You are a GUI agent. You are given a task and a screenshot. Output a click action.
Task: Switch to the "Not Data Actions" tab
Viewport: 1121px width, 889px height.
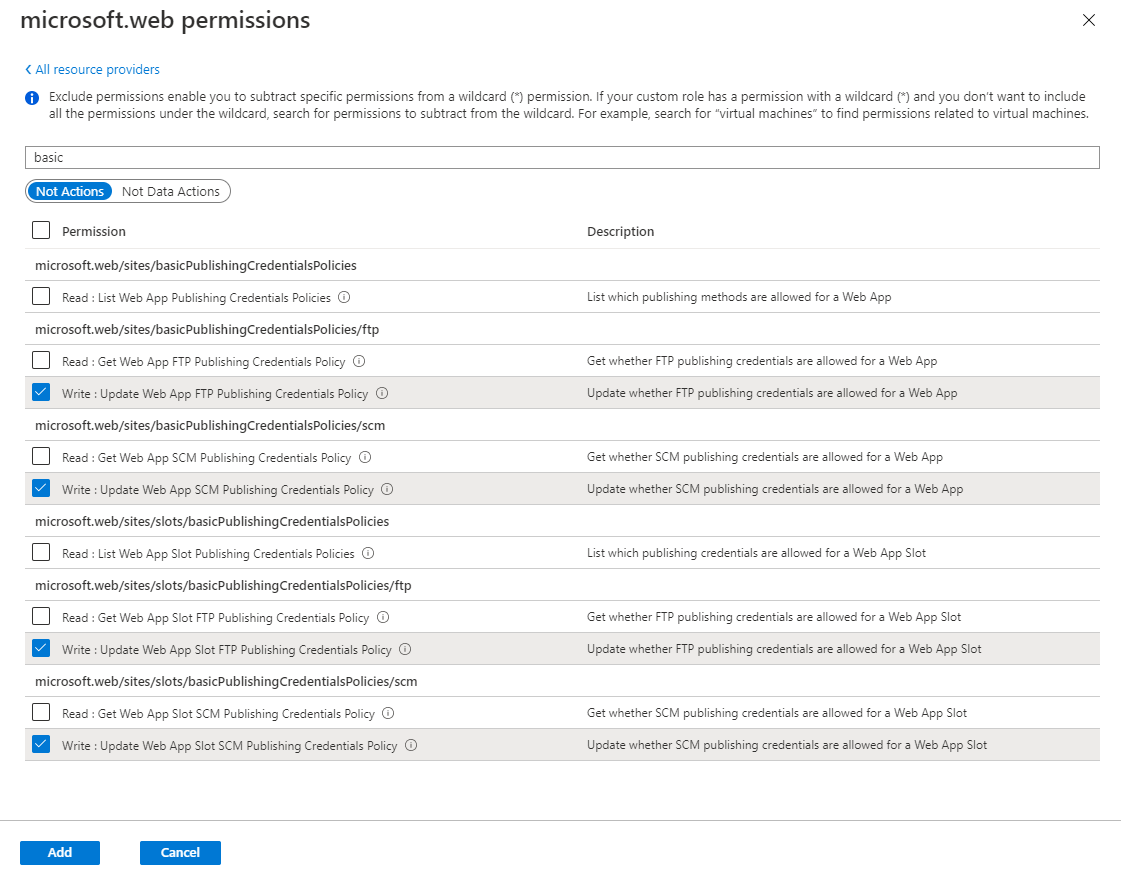pyautogui.click(x=170, y=191)
